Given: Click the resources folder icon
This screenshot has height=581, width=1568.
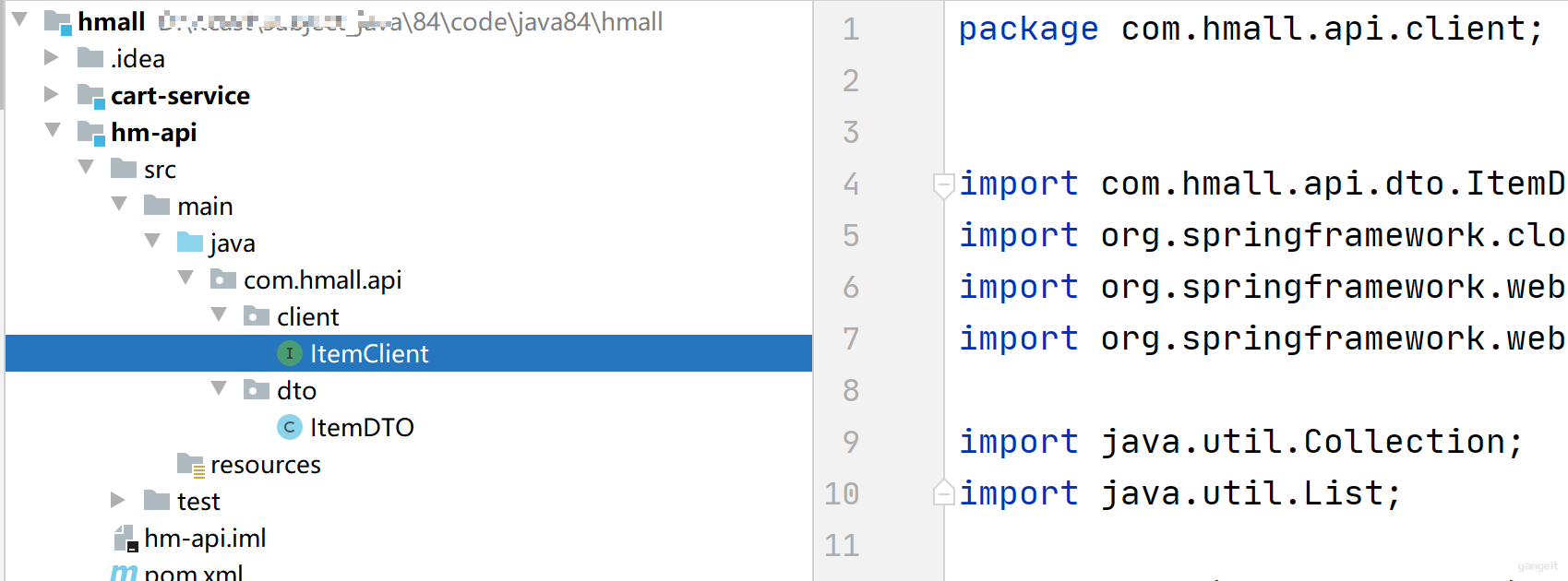Looking at the screenshot, I should 191,466.
